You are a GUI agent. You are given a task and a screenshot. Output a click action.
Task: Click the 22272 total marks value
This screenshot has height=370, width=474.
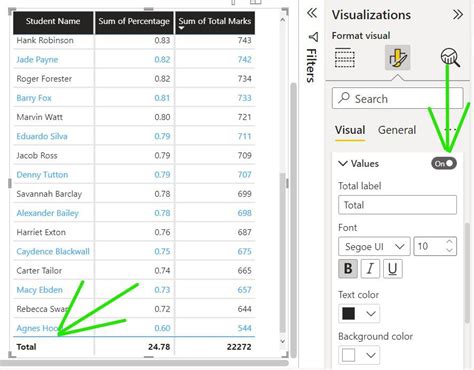[x=239, y=347]
